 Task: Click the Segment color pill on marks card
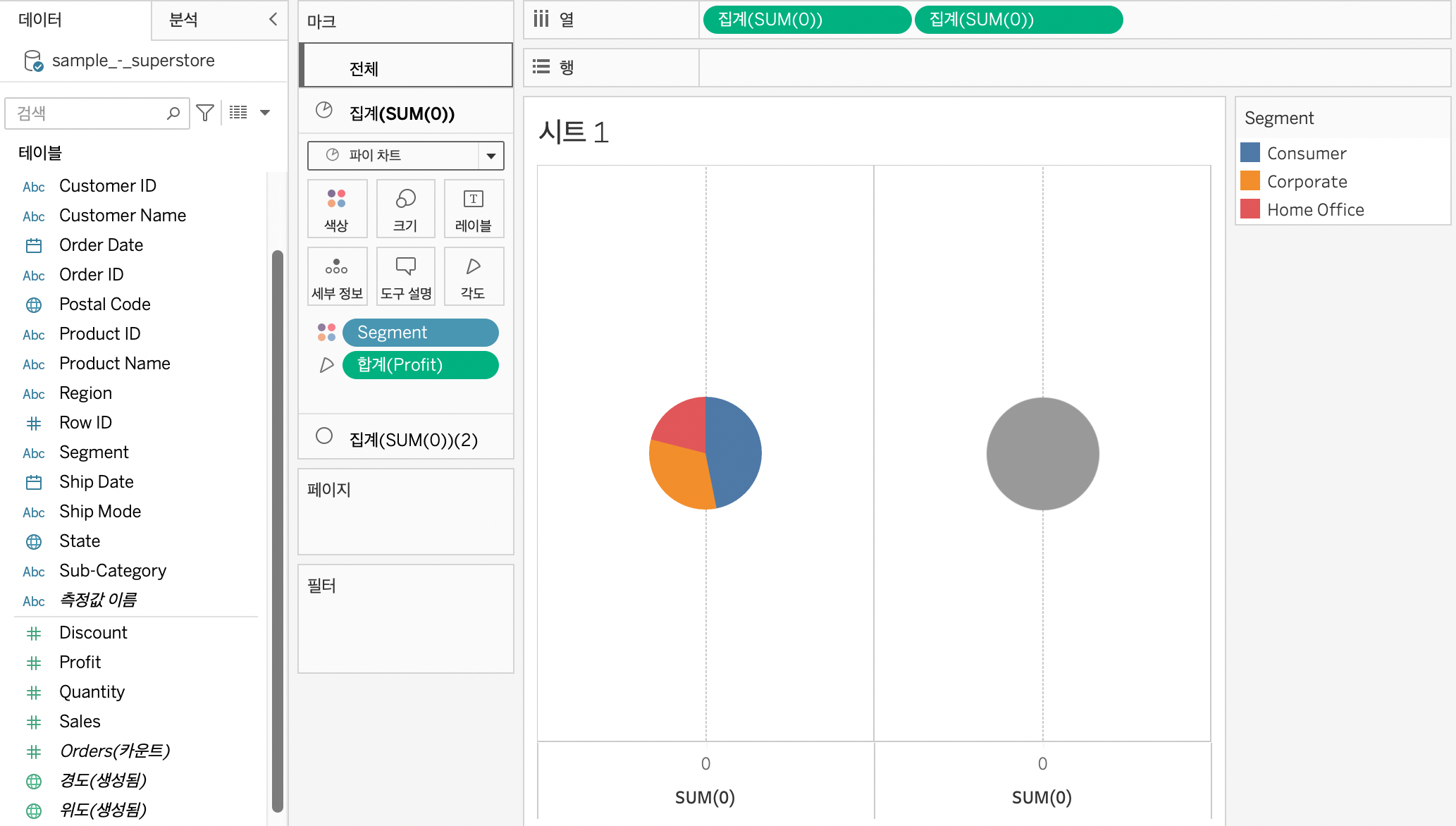coord(420,333)
